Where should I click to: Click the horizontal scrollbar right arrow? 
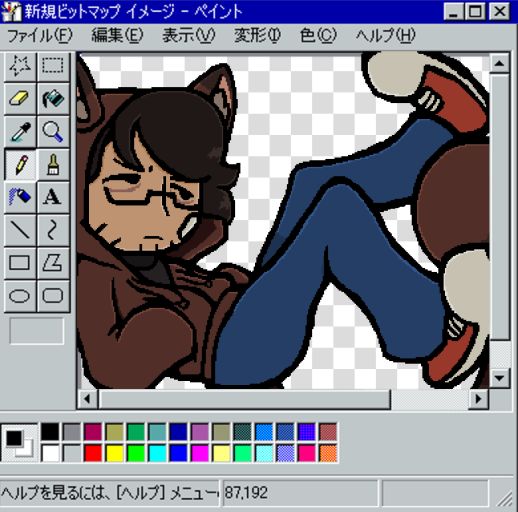point(478,399)
